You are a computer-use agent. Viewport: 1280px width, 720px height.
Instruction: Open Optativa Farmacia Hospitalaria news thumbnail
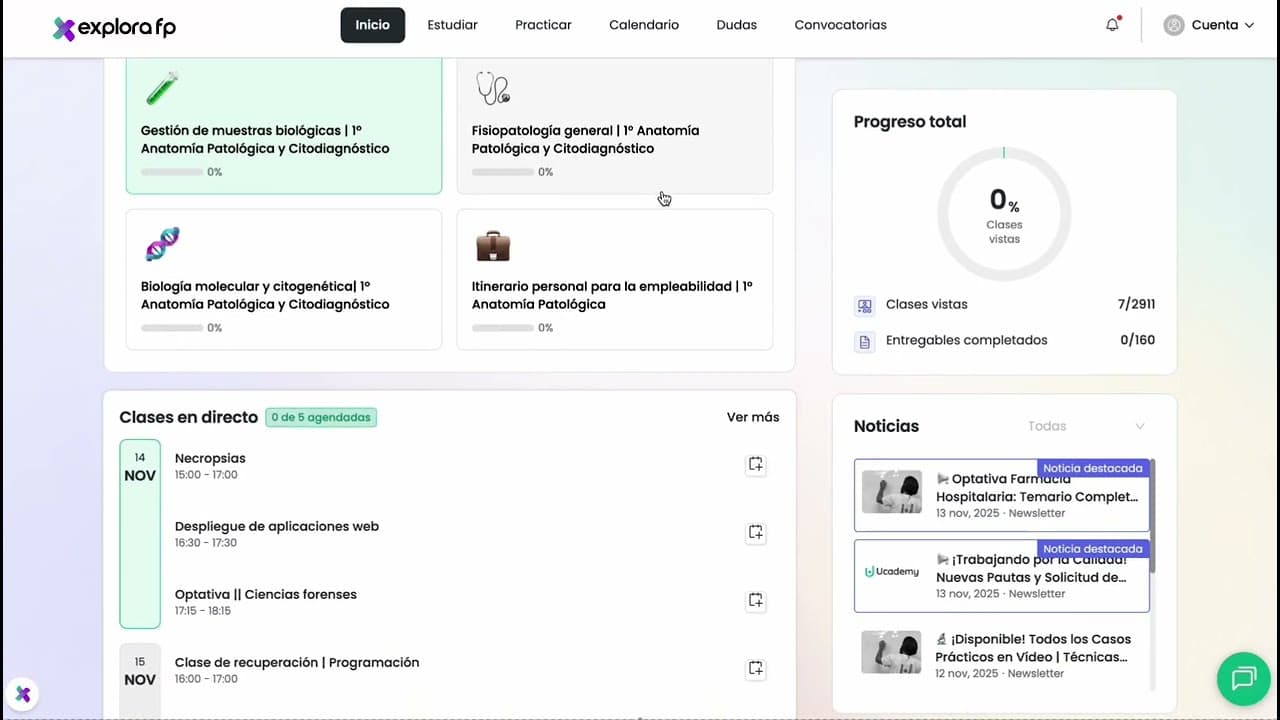point(891,492)
